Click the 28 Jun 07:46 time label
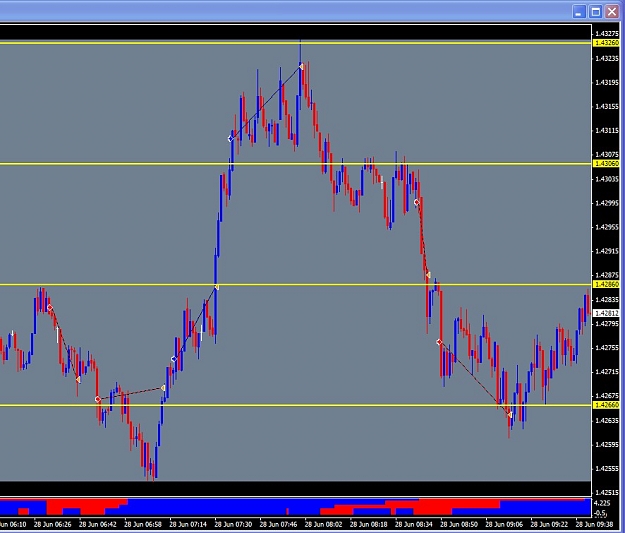The image size is (625, 533). click(278, 524)
